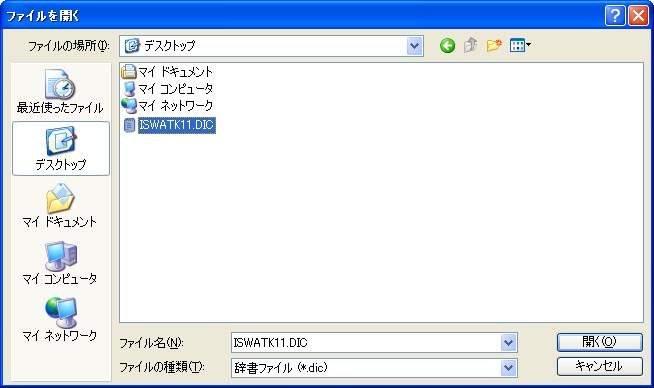Select the ISWATK11.DIC file in the list

click(169, 125)
